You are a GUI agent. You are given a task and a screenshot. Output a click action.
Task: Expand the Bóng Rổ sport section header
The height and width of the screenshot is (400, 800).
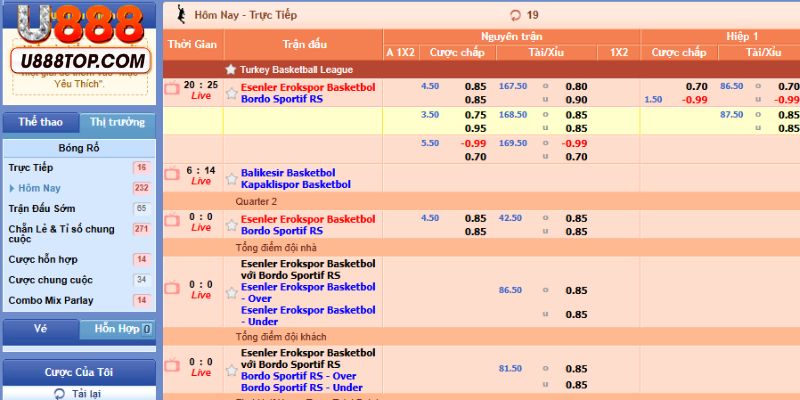tap(78, 147)
